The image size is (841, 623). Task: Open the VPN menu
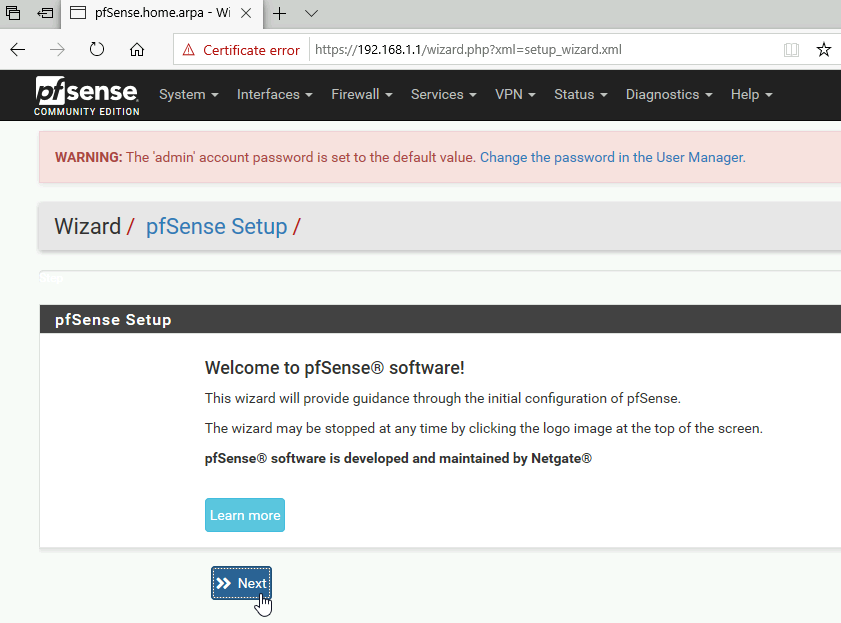click(x=515, y=94)
